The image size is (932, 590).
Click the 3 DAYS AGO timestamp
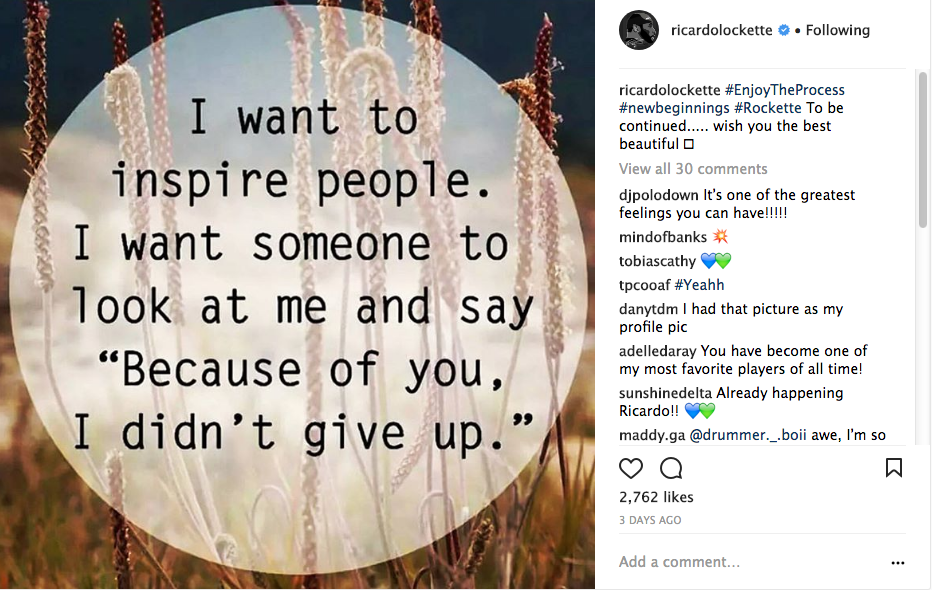[650, 520]
